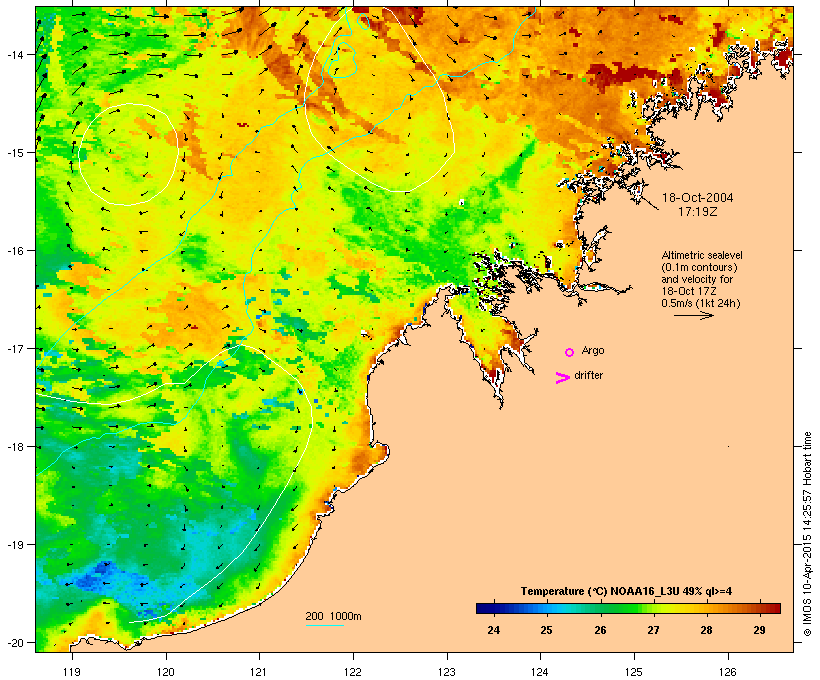Click the colorbar tick label 25

coord(546,630)
